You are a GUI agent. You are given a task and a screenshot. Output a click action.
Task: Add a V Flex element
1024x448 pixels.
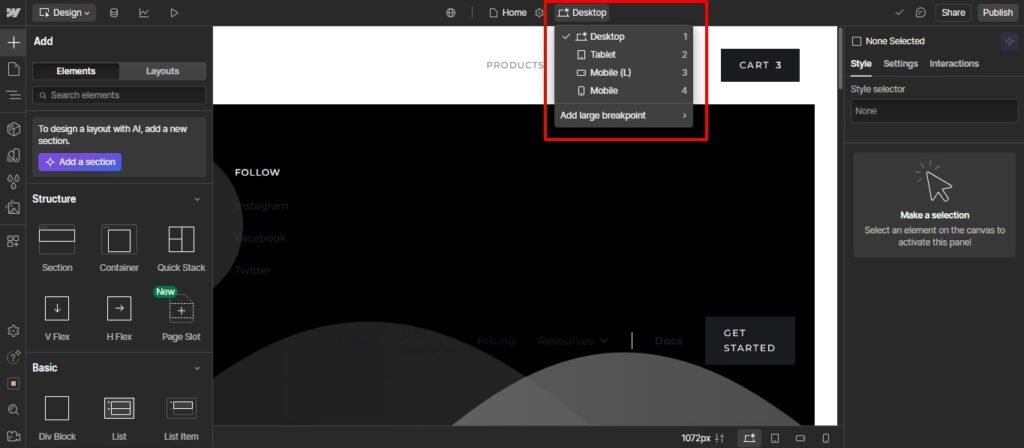pyautogui.click(x=57, y=318)
